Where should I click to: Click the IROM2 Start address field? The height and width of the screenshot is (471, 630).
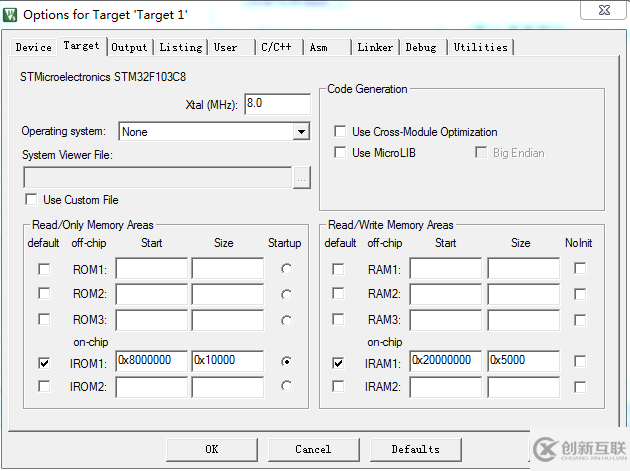pyautogui.click(x=151, y=387)
